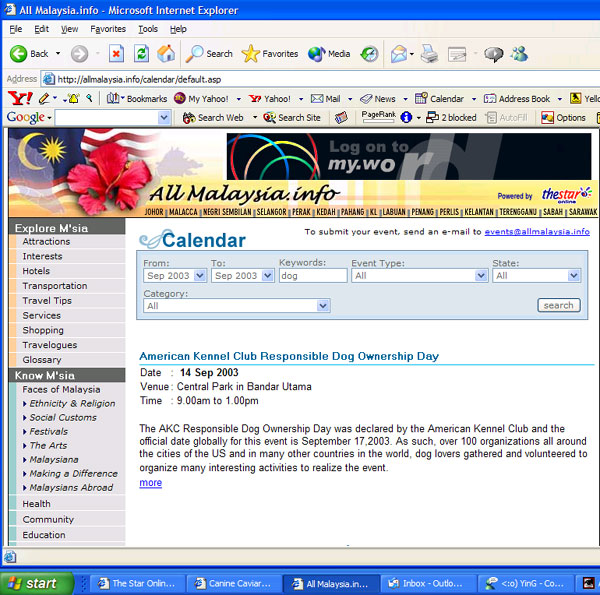This screenshot has width=600, height=595.
Task: Open the File menu
Action: tap(16, 29)
